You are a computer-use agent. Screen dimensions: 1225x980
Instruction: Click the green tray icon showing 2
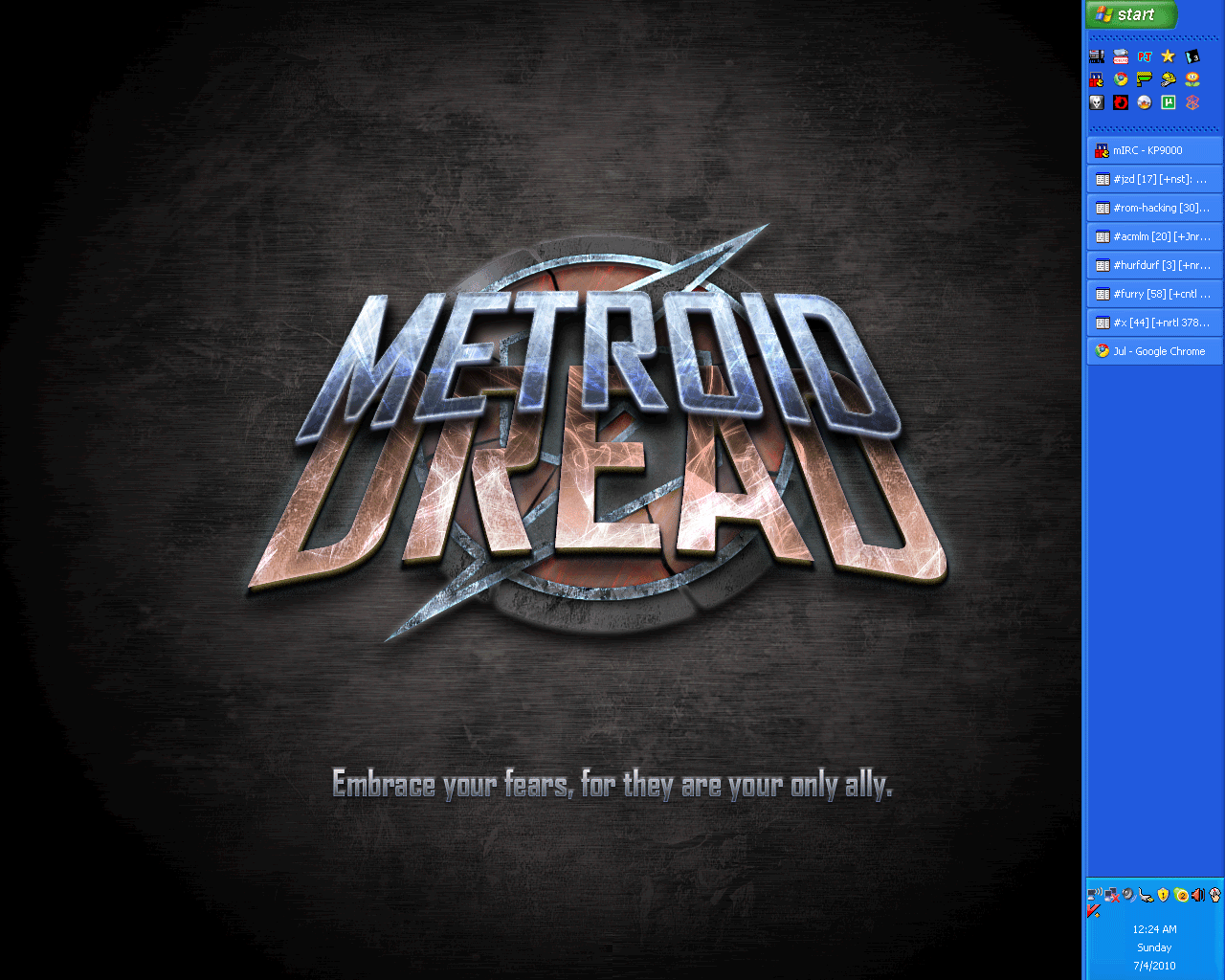1181,895
